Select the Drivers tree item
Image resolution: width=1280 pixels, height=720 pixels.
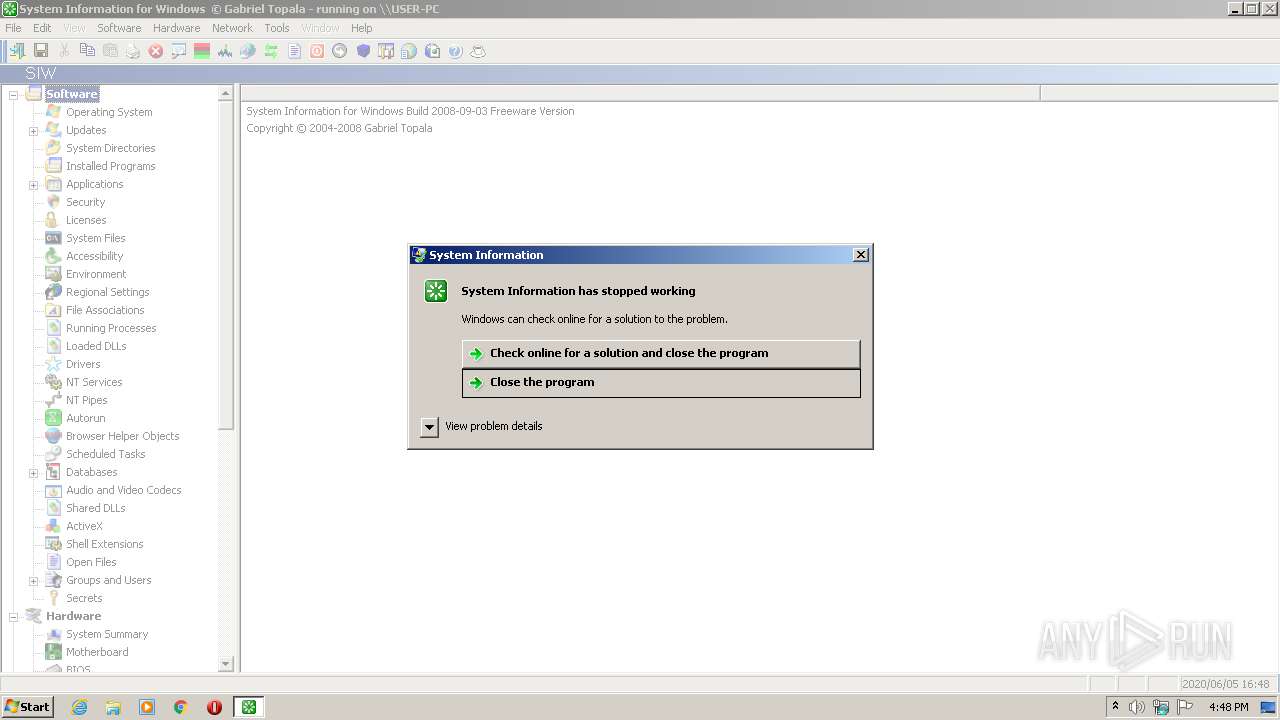click(x=83, y=364)
